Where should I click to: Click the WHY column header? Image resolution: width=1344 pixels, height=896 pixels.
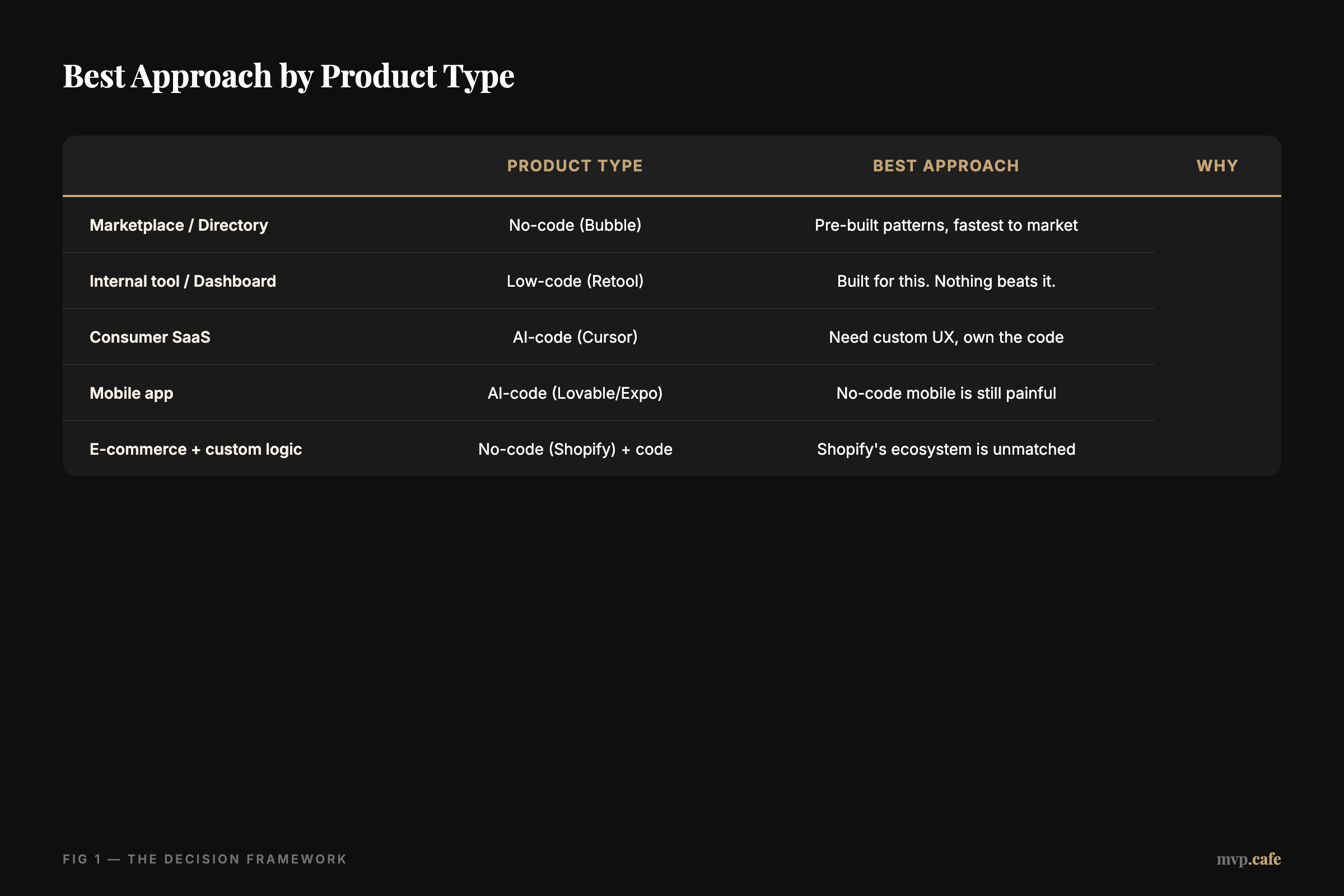[1217, 166]
